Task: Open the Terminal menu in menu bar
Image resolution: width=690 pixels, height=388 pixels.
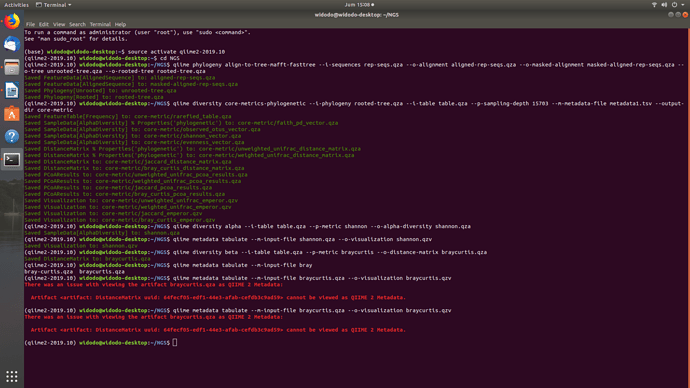Action: 100,24
